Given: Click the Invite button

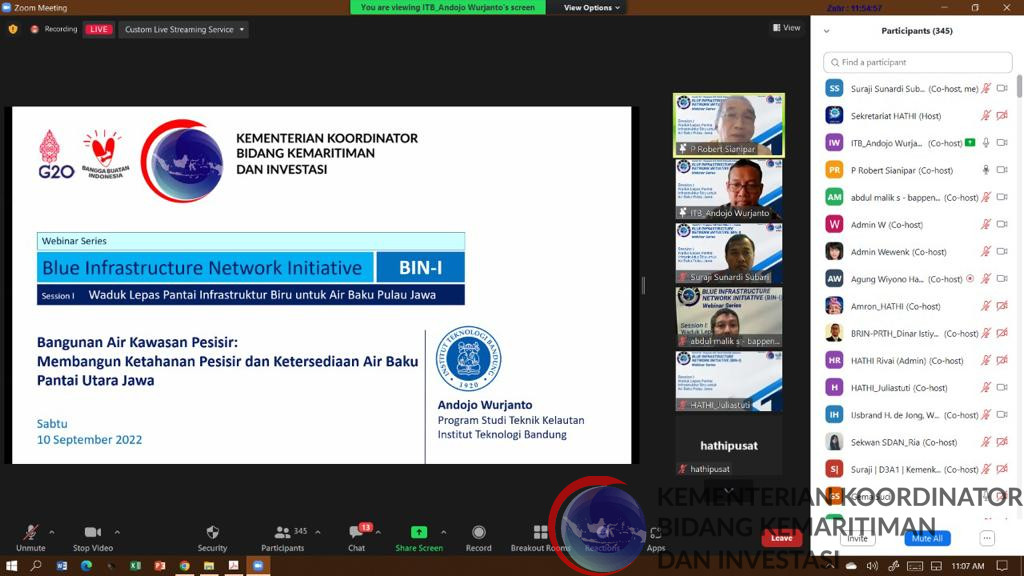Looking at the screenshot, I should 857,538.
